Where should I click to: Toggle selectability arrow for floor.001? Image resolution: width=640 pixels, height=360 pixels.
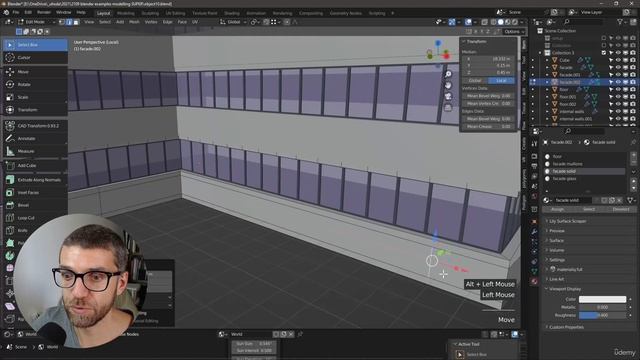[611, 97]
